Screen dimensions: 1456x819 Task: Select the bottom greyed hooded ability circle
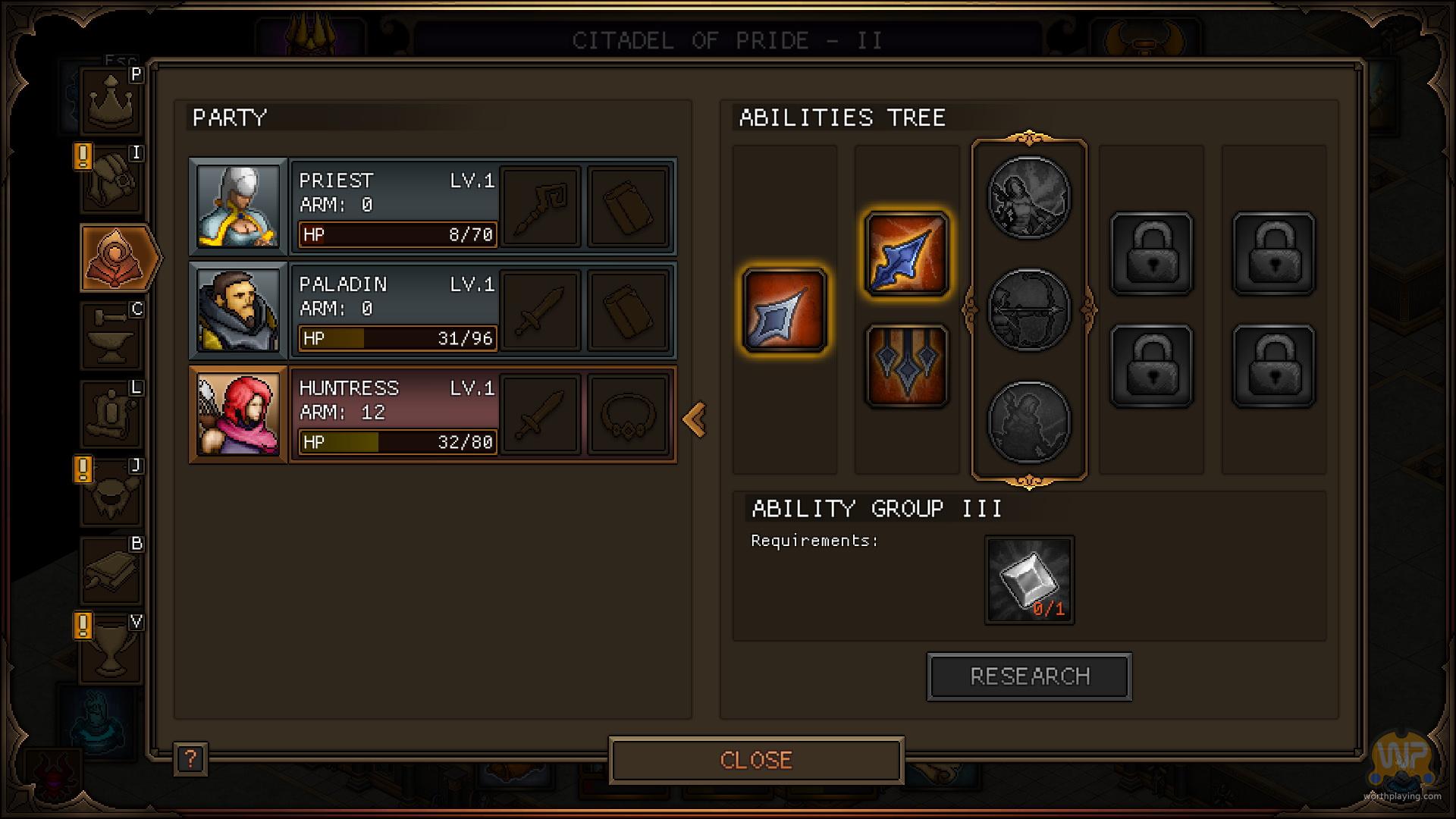pyautogui.click(x=1029, y=422)
